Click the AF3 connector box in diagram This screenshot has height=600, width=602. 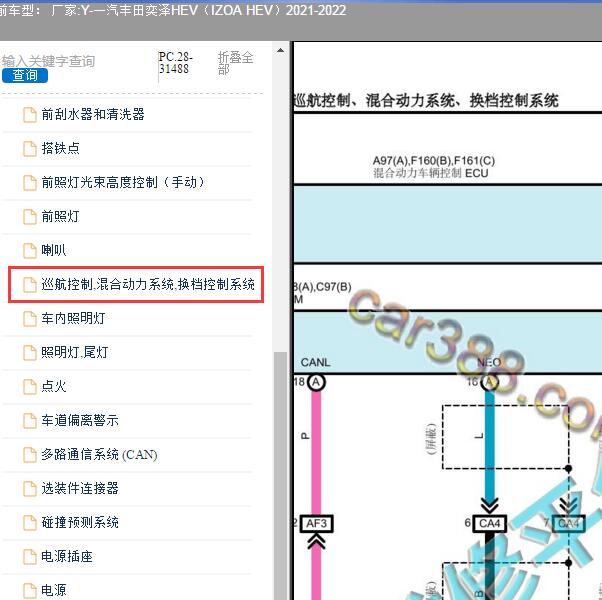316,523
